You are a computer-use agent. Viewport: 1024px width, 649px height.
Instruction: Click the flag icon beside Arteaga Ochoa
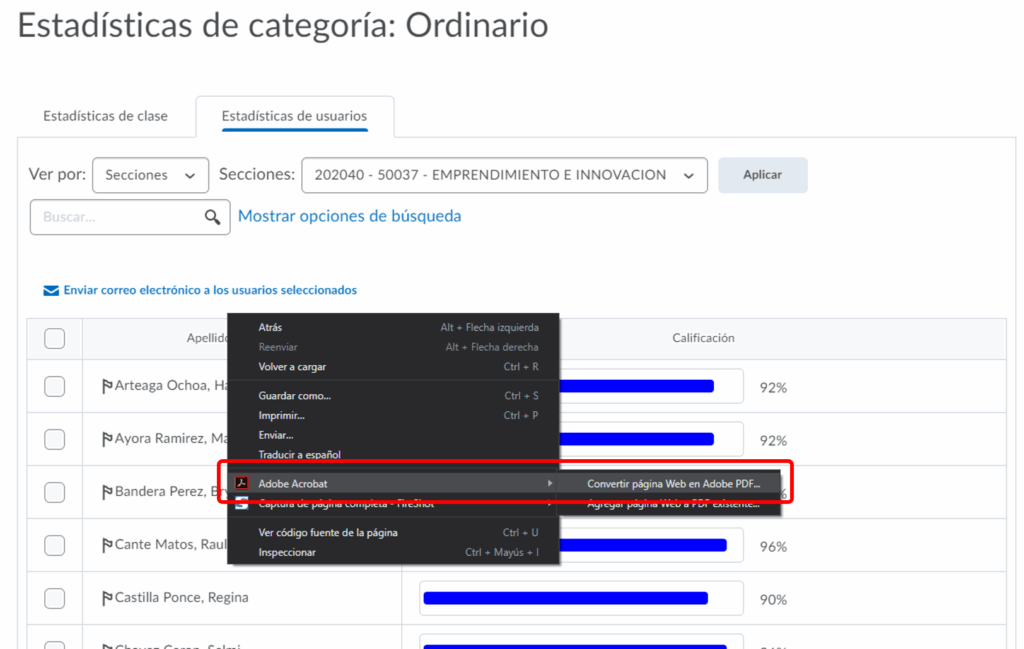click(x=107, y=386)
